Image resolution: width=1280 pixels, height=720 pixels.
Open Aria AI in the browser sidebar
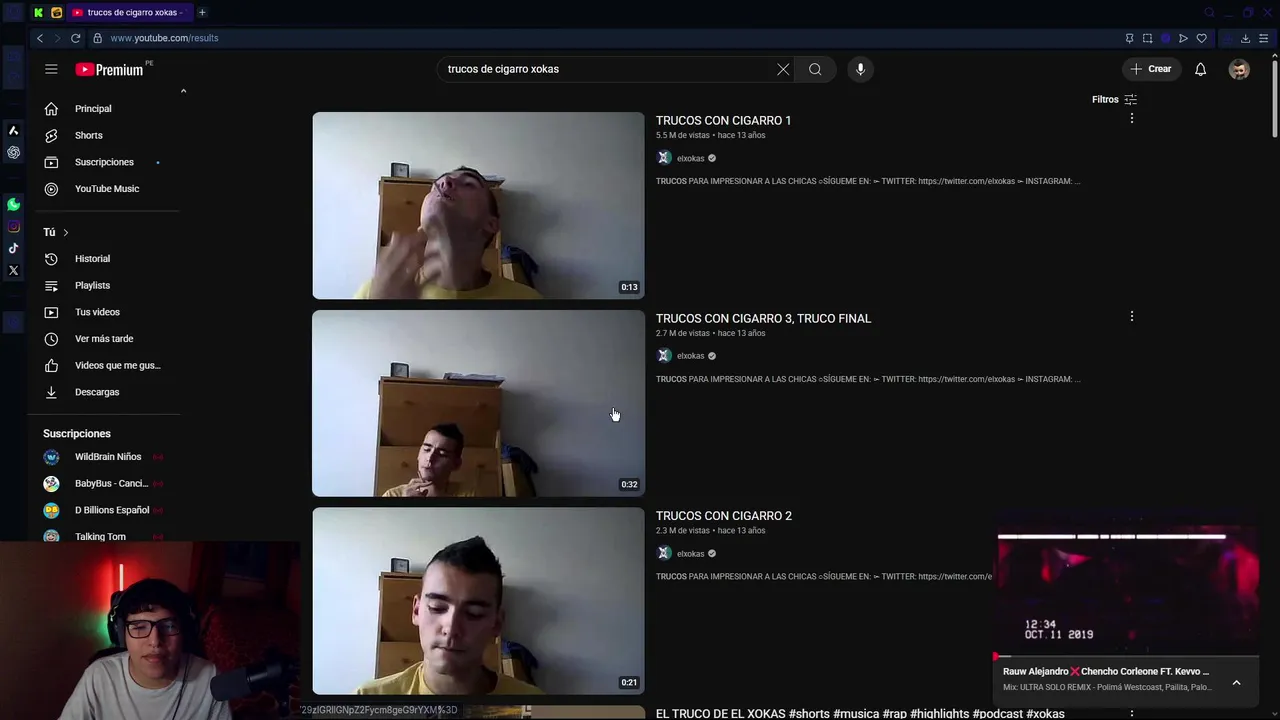pos(13,130)
